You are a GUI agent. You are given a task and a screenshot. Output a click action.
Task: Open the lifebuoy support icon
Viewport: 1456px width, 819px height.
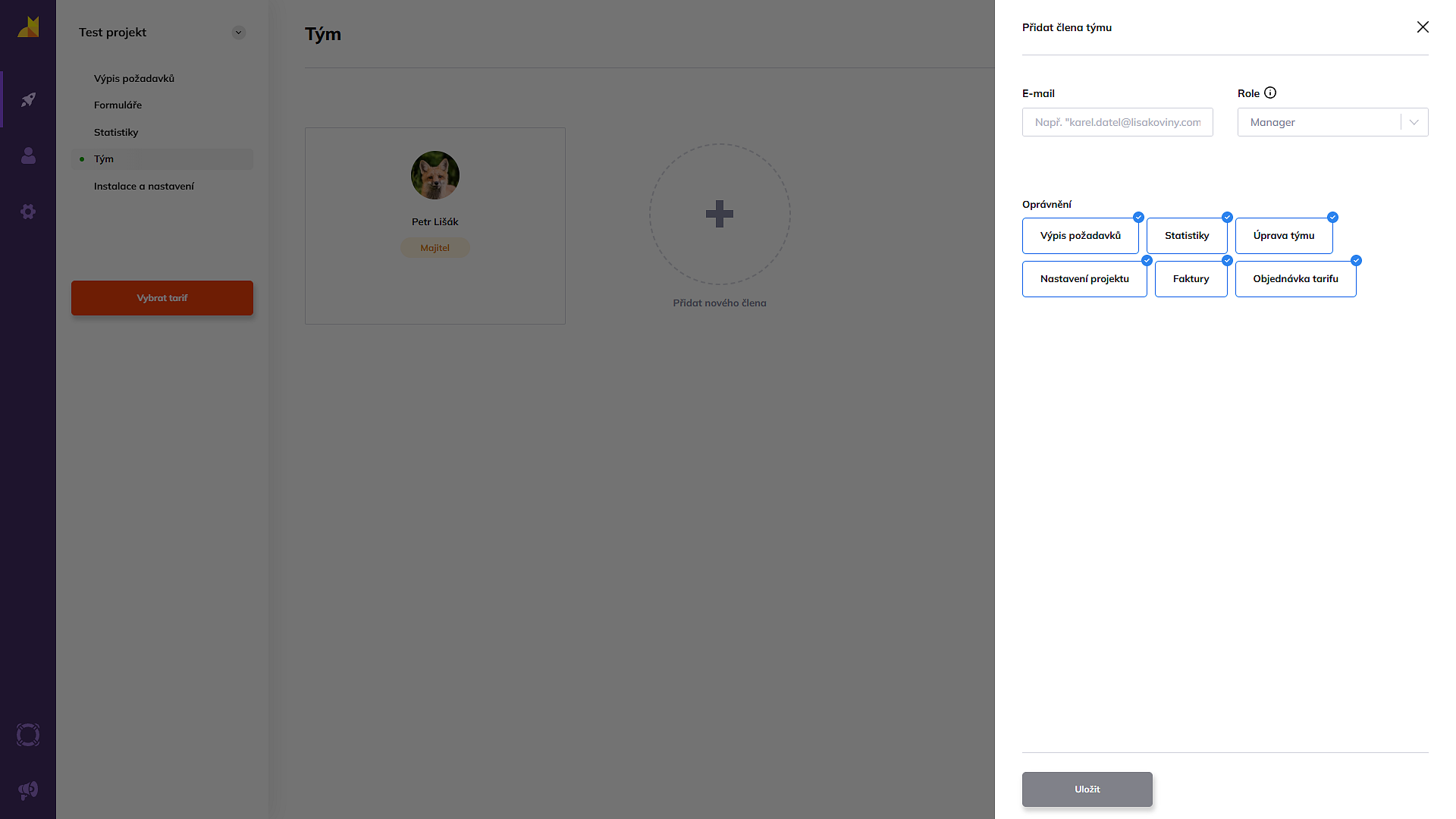pos(28,735)
